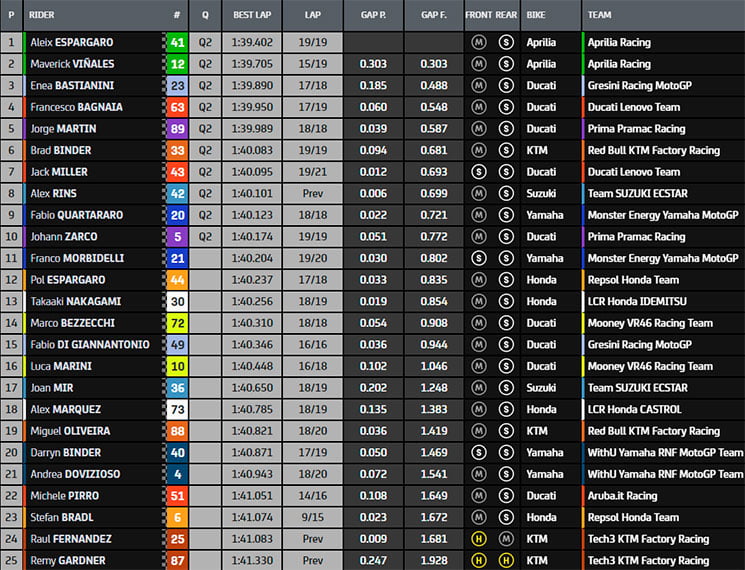Click Aleix Espargaro's front tyre M icon
Screen dimensions: 745x570
coord(478,43)
